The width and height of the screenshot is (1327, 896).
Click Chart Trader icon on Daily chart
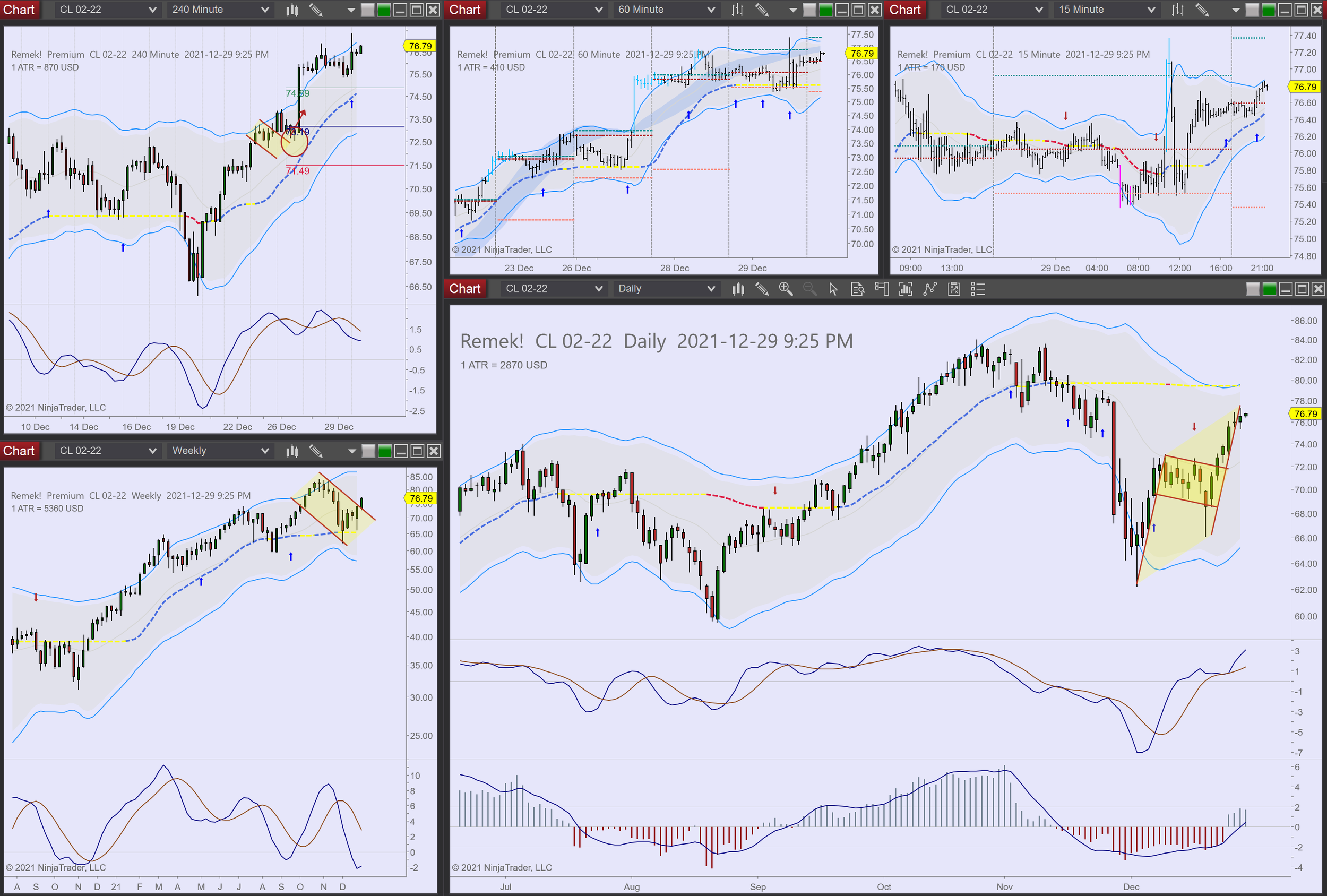(x=882, y=289)
